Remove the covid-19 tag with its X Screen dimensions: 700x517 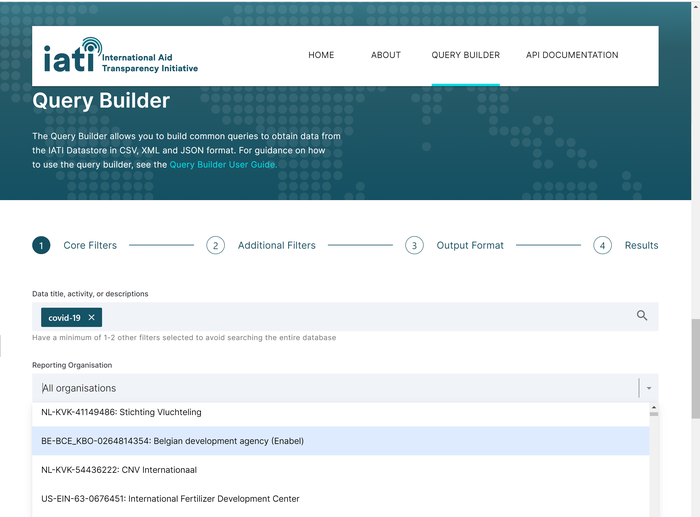click(x=92, y=317)
